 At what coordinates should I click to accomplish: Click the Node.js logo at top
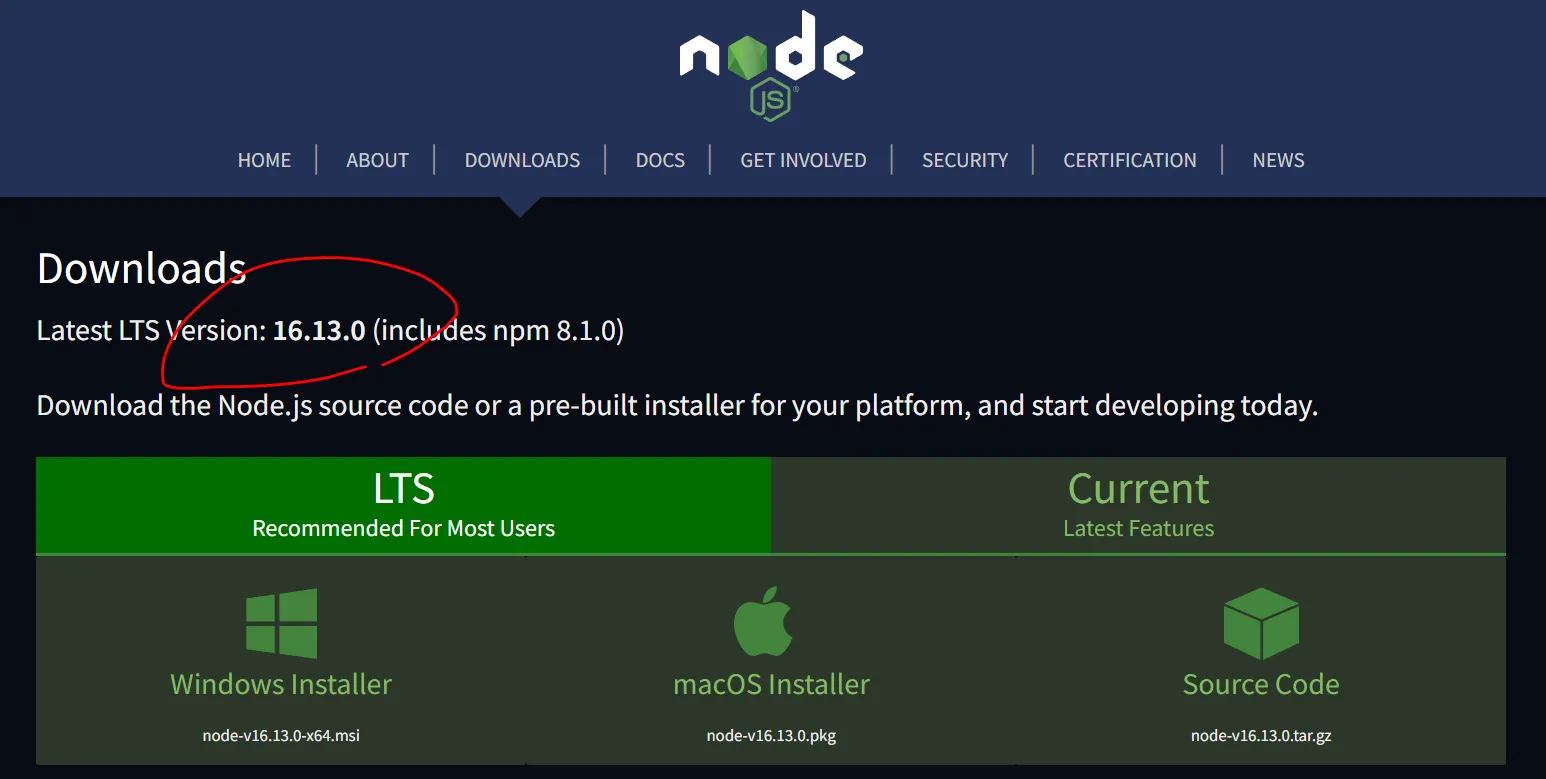click(771, 66)
